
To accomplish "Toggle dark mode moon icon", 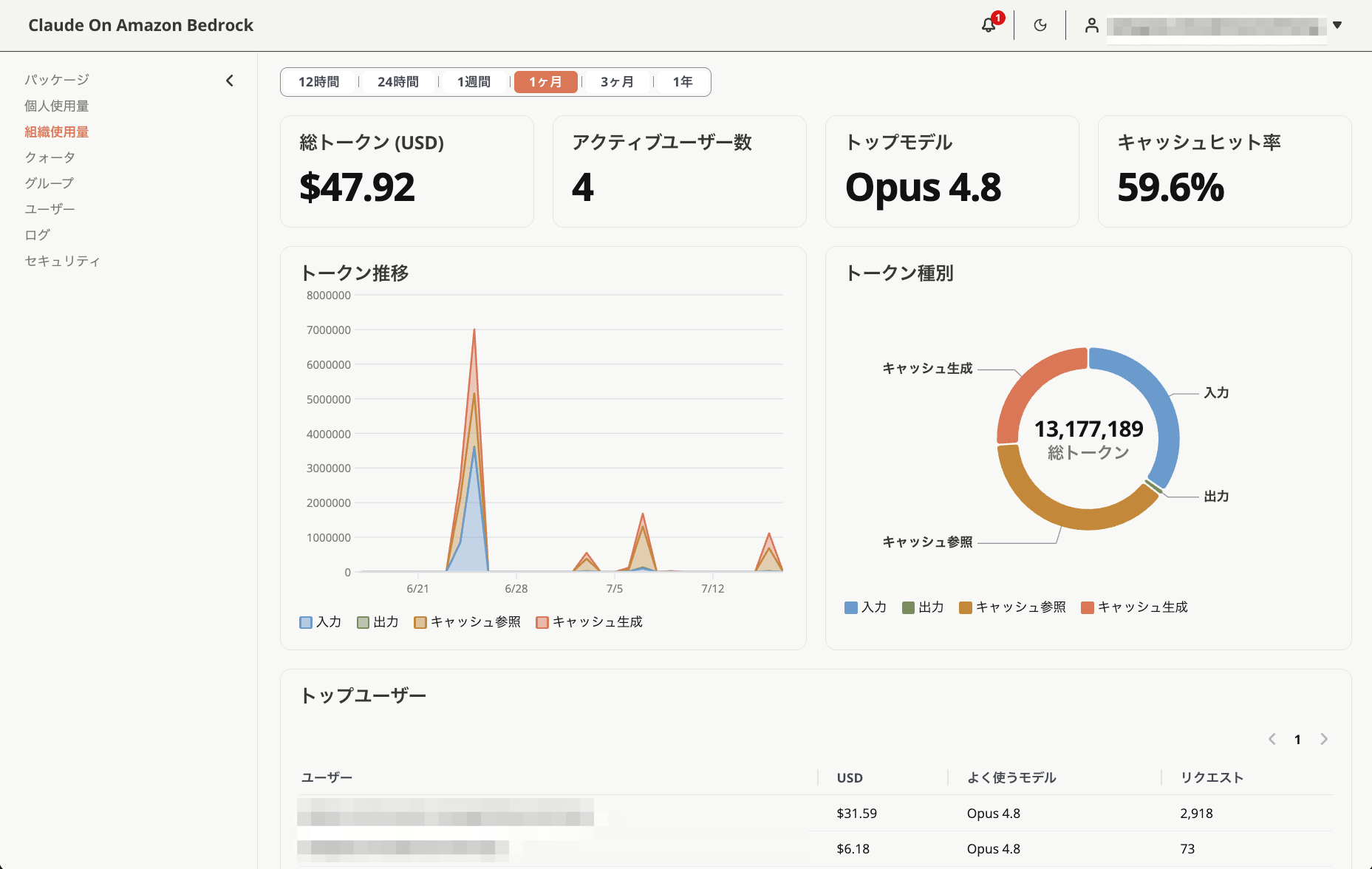I will click(x=1040, y=25).
